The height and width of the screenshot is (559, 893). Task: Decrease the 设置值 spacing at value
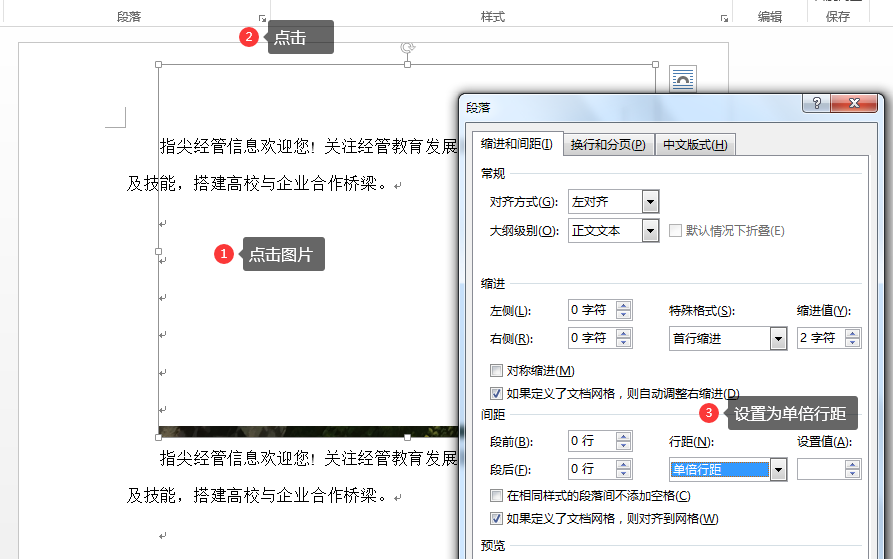point(853,474)
